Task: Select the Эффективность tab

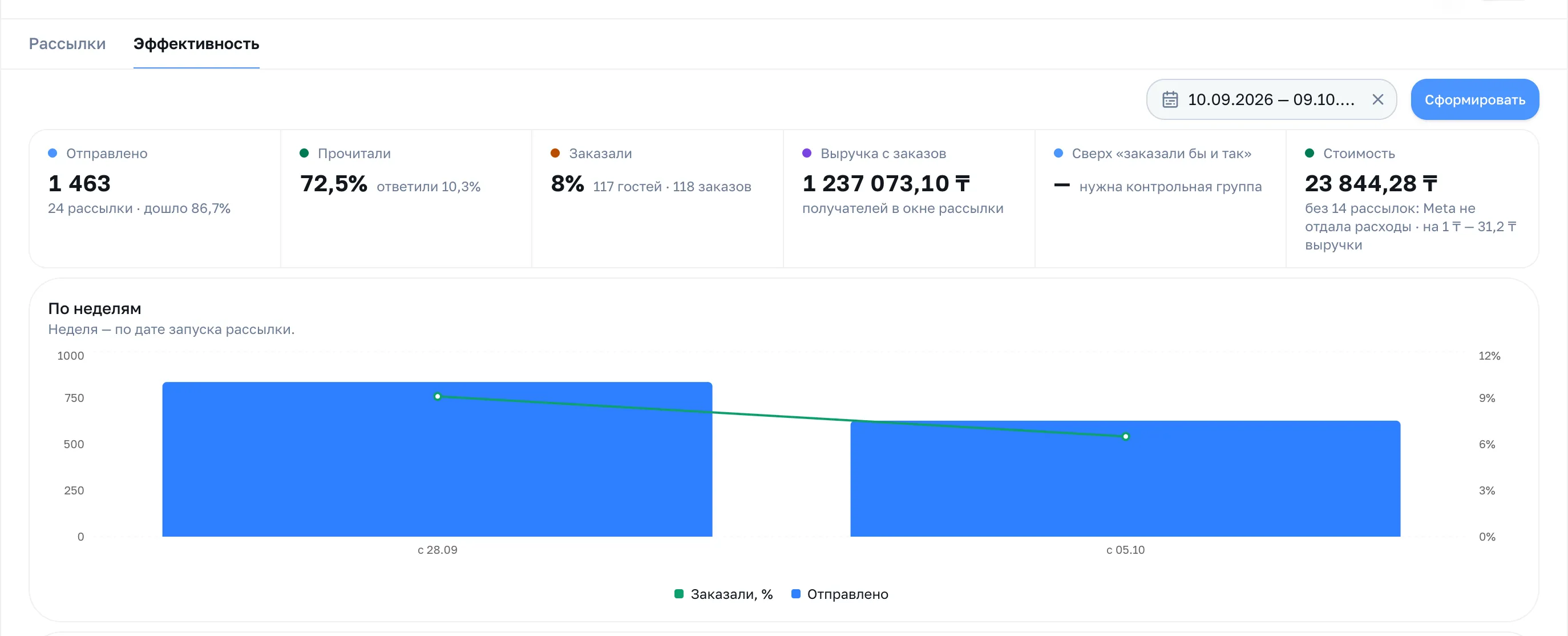Action: point(196,44)
